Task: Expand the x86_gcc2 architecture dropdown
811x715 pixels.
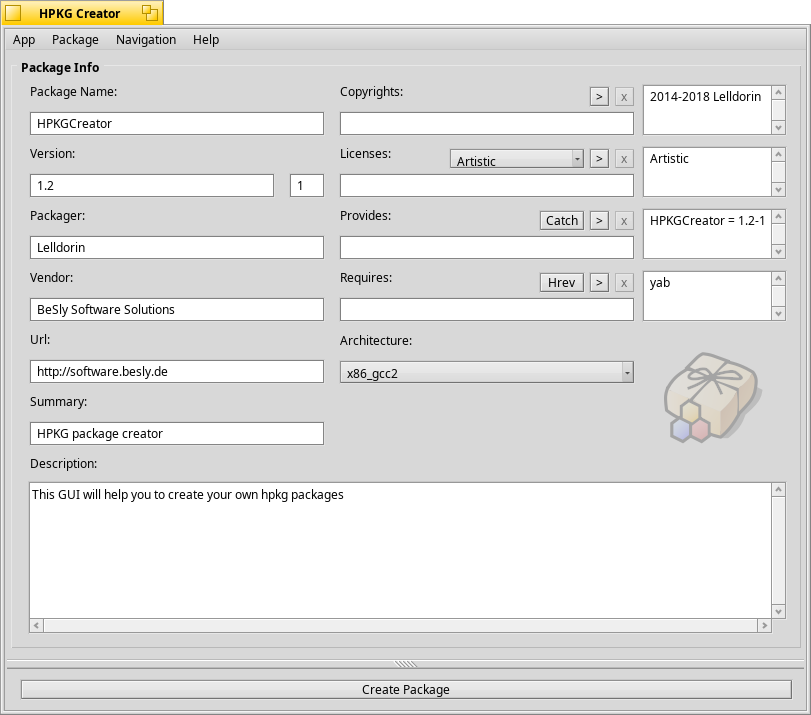Action: pos(486,373)
